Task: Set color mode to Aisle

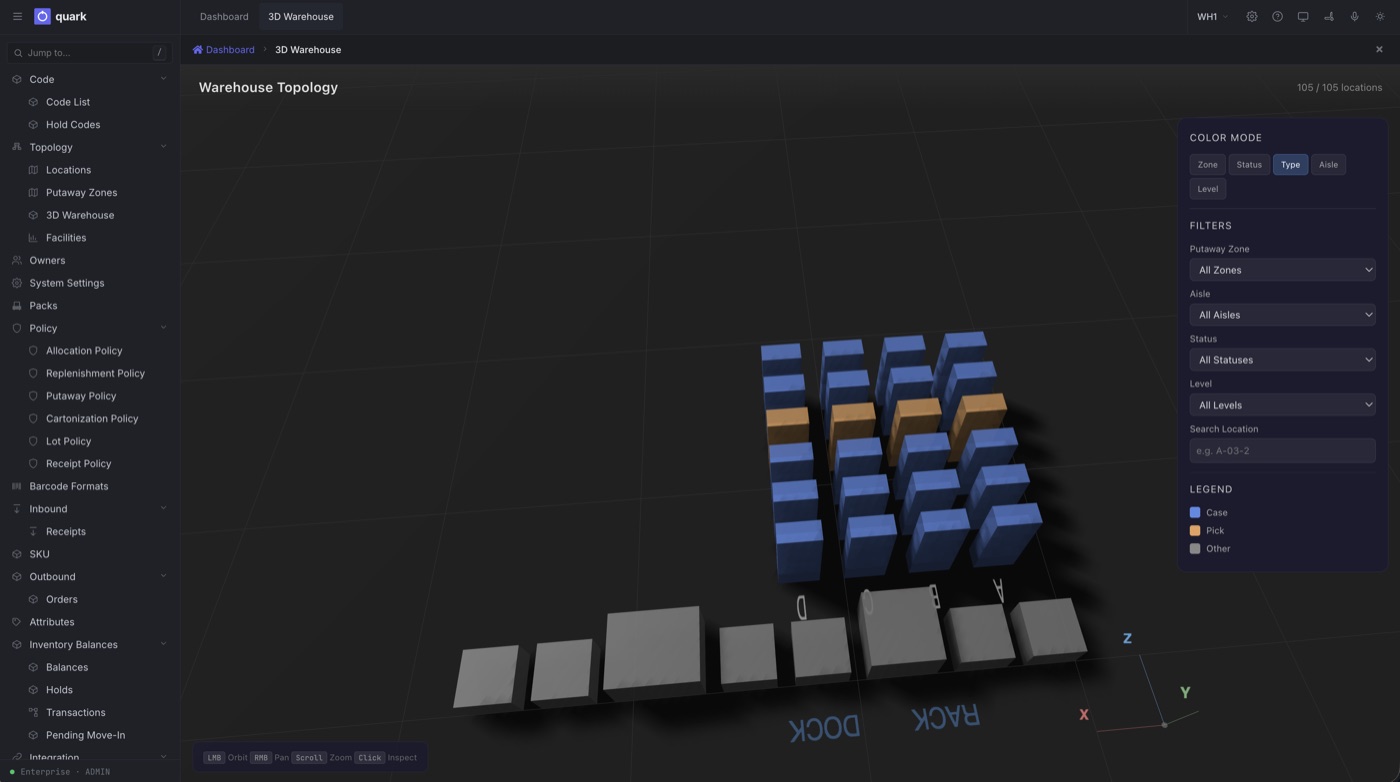Action: click(x=1328, y=165)
